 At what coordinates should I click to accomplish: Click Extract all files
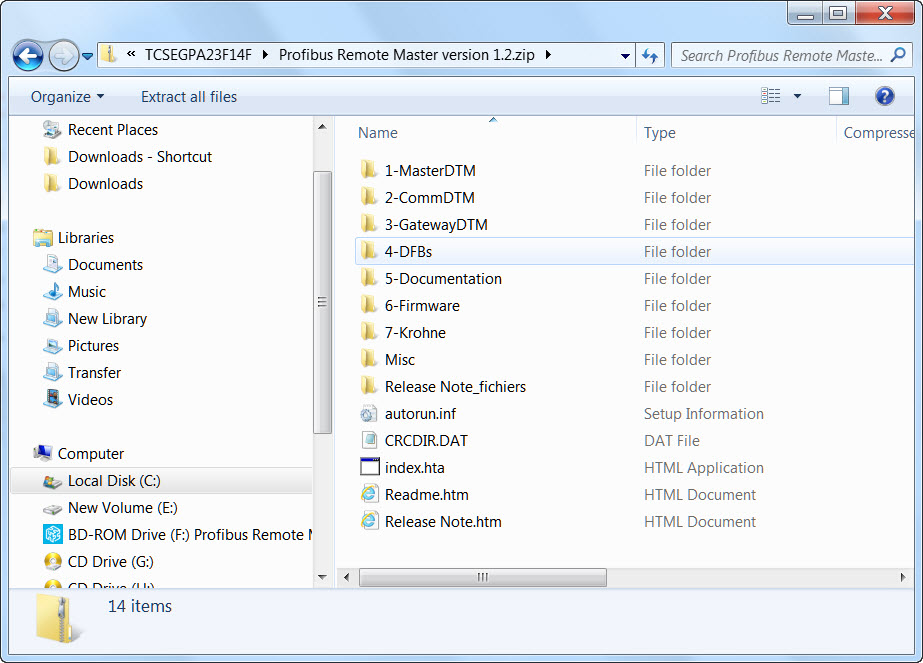(189, 97)
